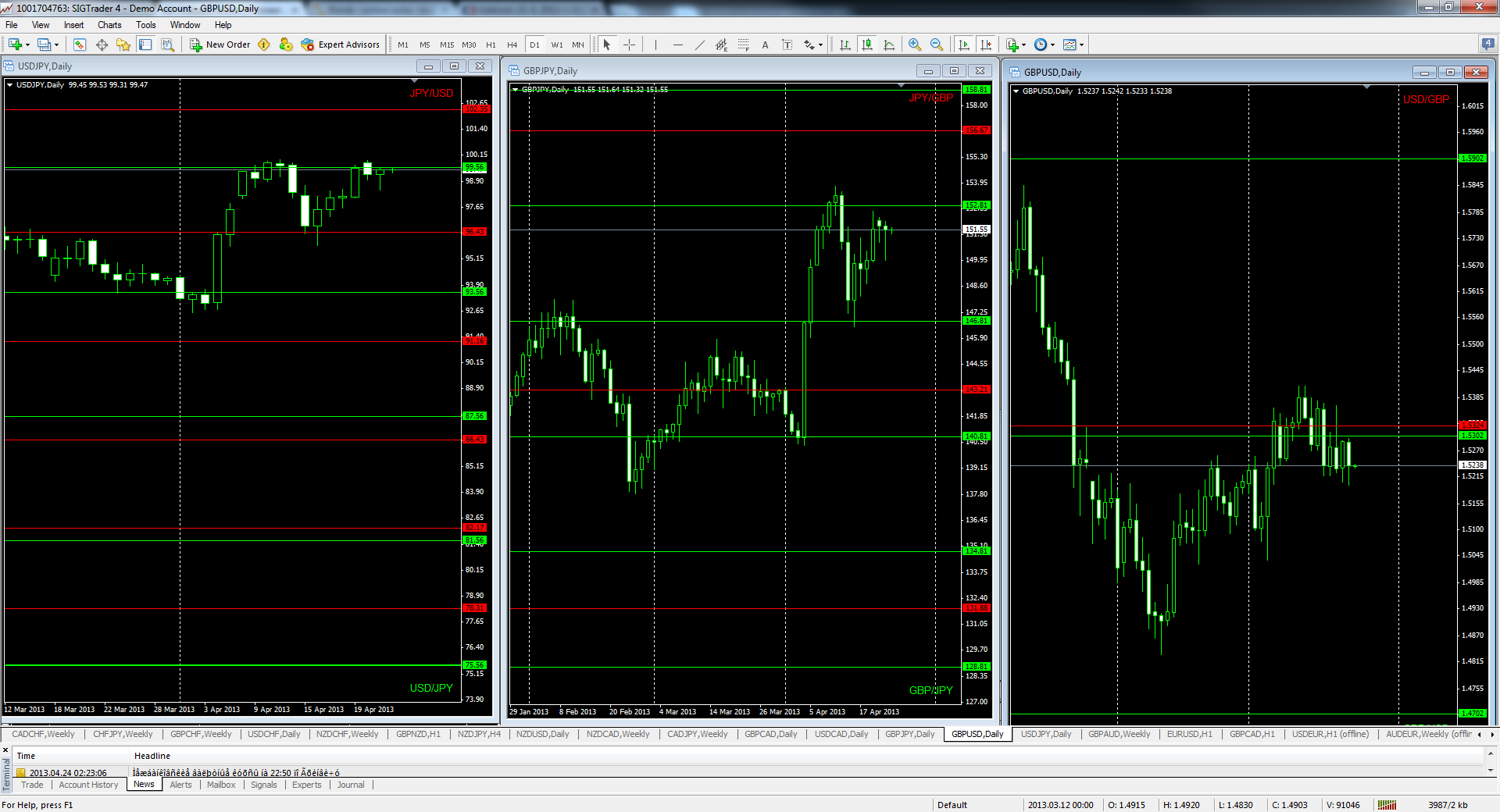Image resolution: width=1500 pixels, height=812 pixels.
Task: Click the New Chart toolbar icon
Action: coord(15,45)
